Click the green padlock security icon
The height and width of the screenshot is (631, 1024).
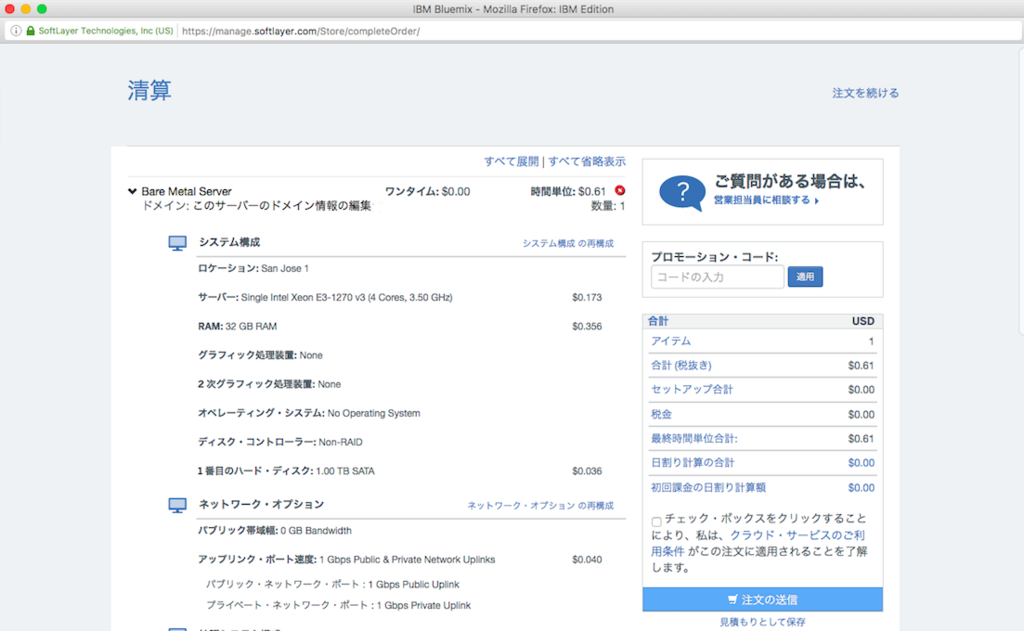click(x=30, y=31)
